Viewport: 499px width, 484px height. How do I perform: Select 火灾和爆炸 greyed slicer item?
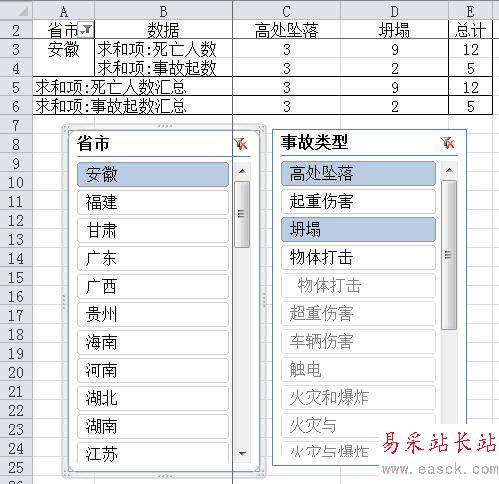[x=358, y=397]
